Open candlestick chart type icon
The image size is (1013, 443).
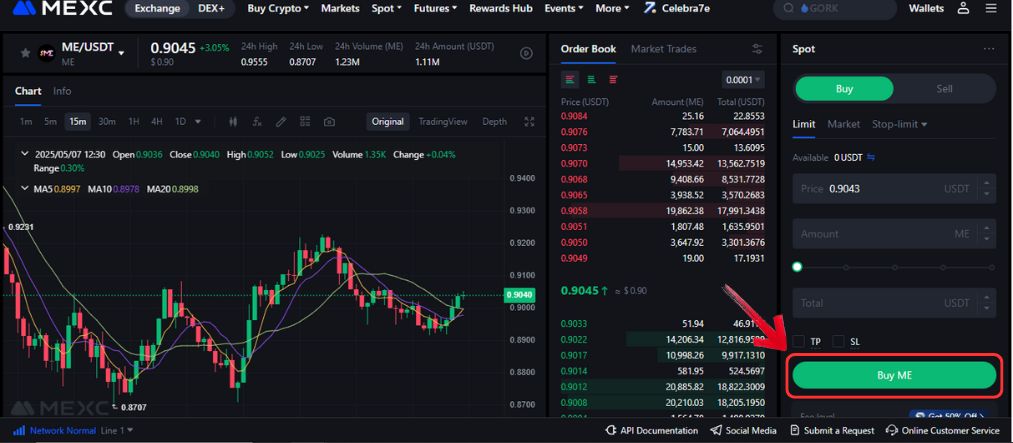coord(233,121)
